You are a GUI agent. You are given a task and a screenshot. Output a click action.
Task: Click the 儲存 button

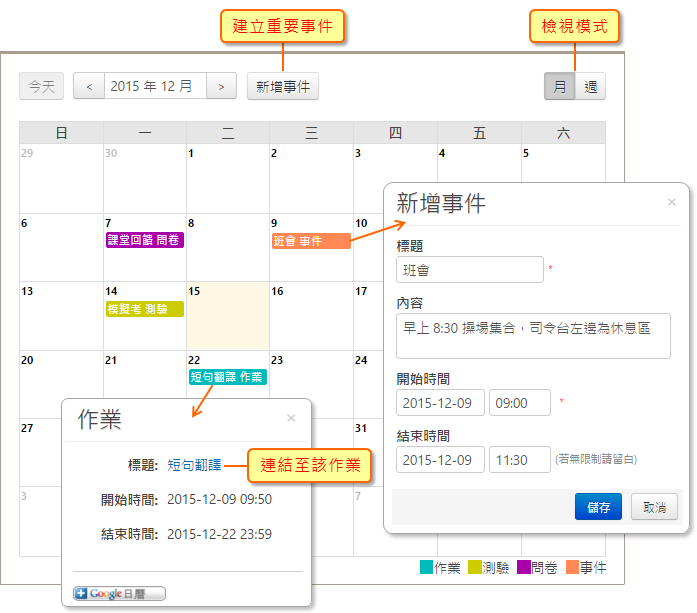coord(598,507)
